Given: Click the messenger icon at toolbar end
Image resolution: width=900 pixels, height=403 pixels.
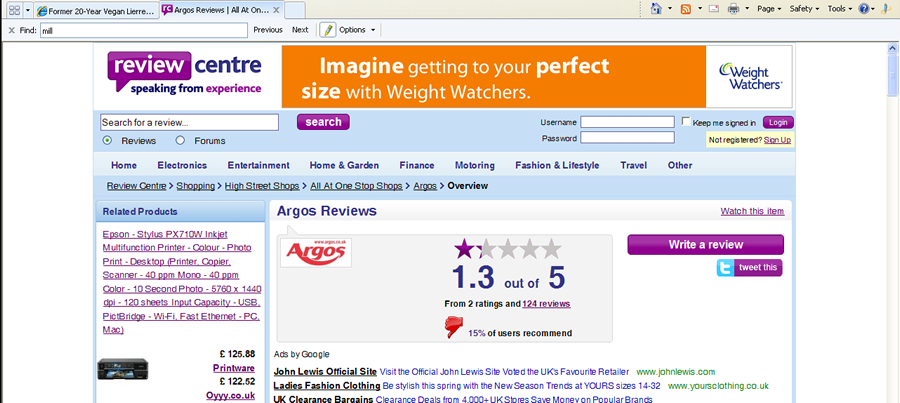Looking at the screenshot, I should 886,9.
